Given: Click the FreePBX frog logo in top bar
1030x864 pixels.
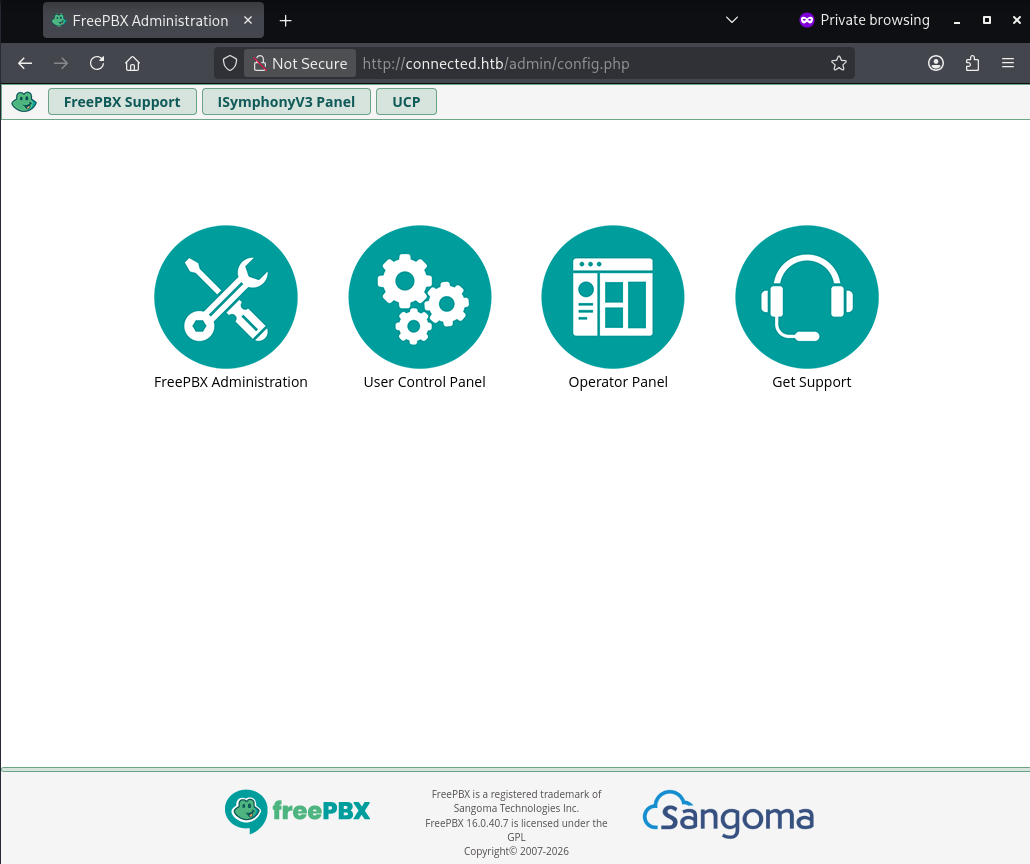Looking at the screenshot, I should (x=24, y=102).
